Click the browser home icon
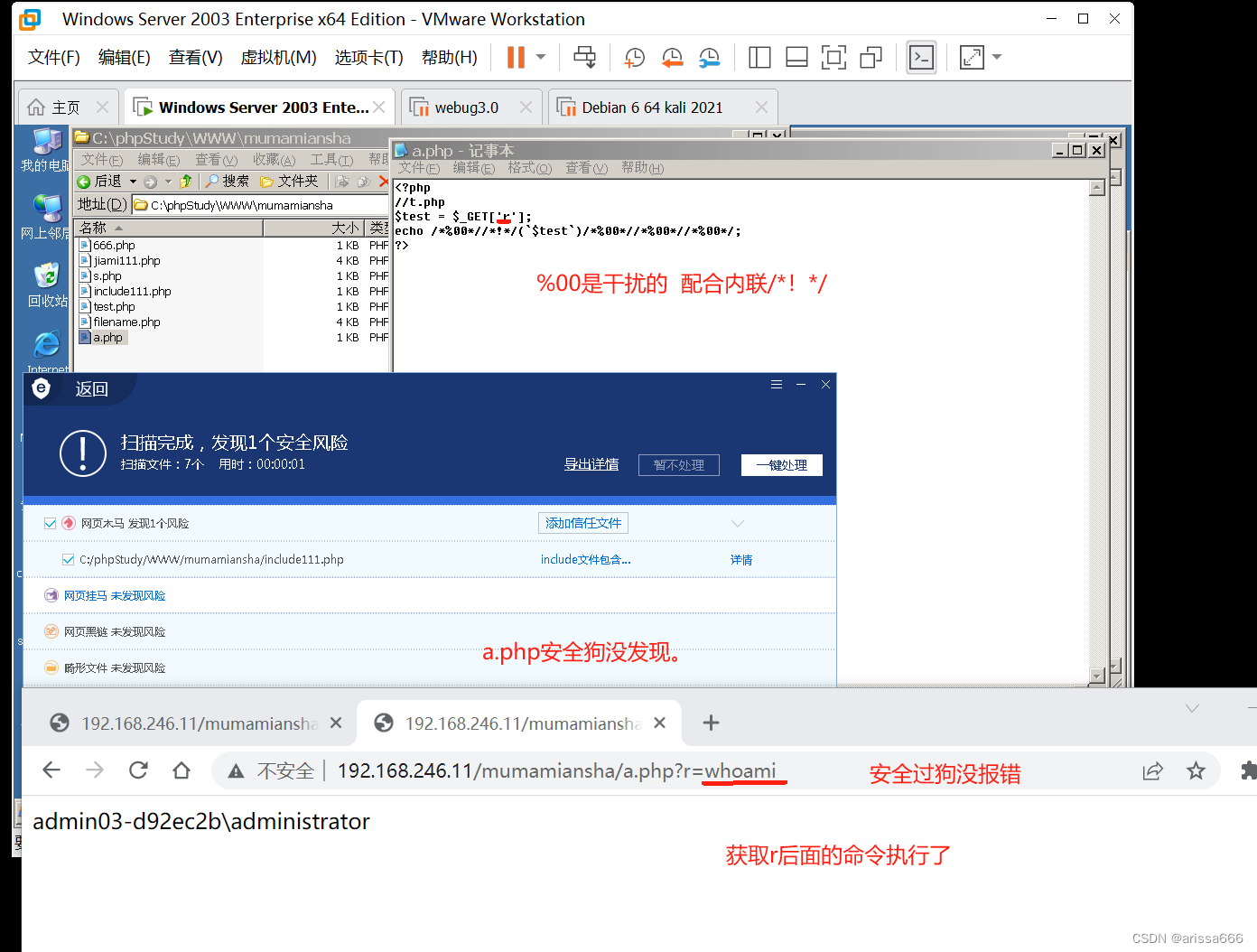 (x=182, y=770)
